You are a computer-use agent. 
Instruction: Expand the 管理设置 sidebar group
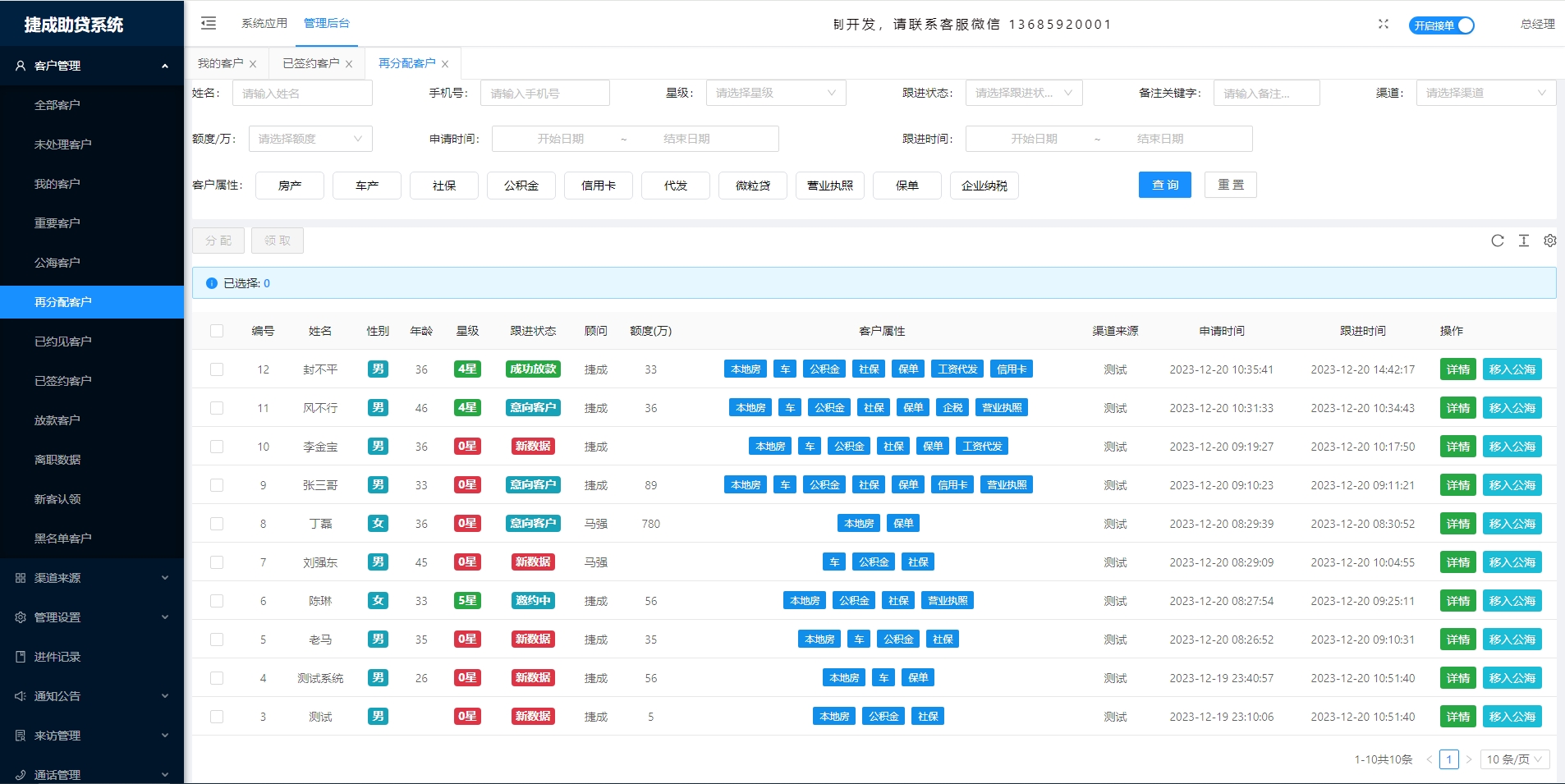point(165,617)
